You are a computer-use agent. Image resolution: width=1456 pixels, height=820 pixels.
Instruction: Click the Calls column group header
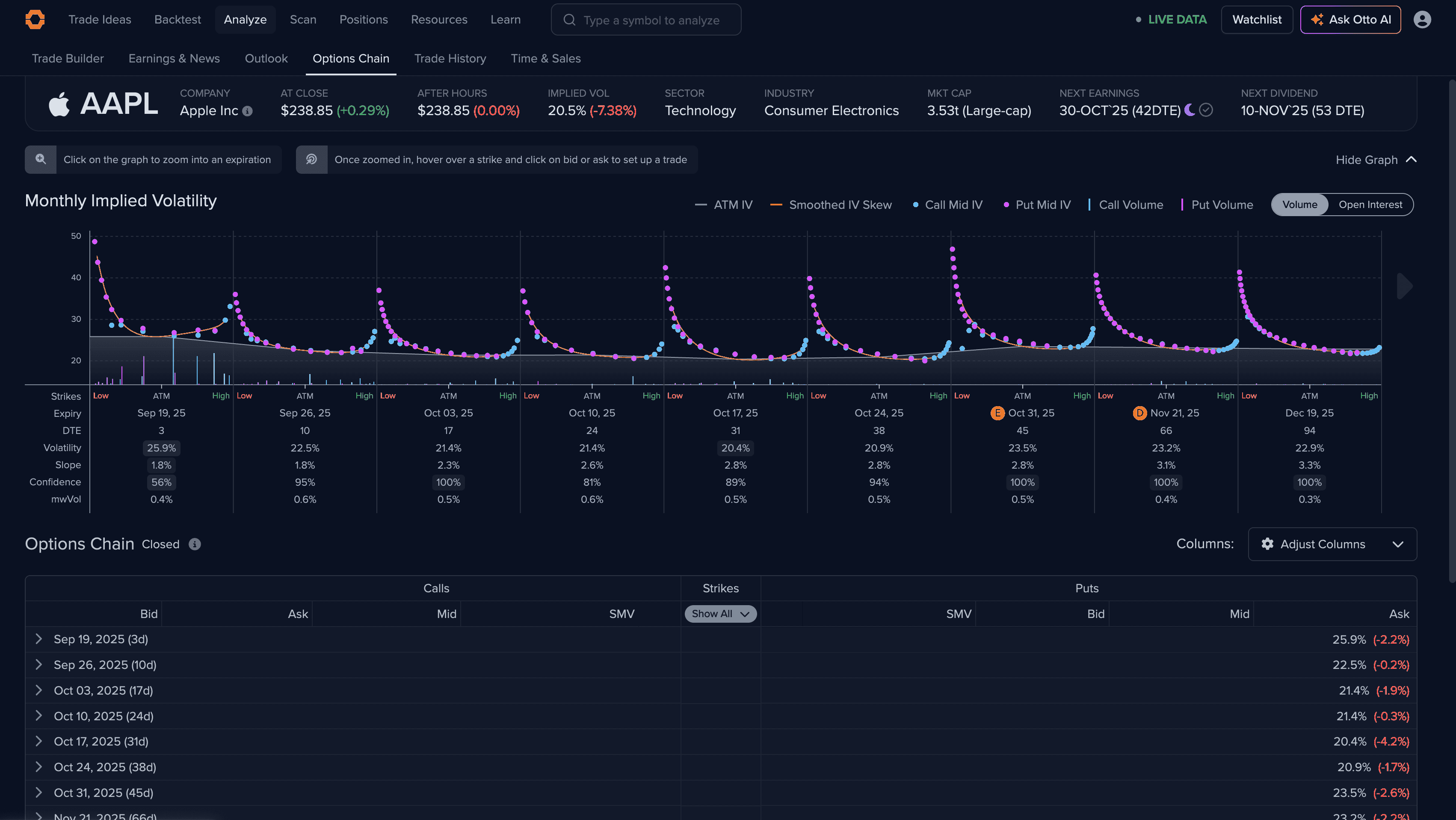tap(436, 588)
